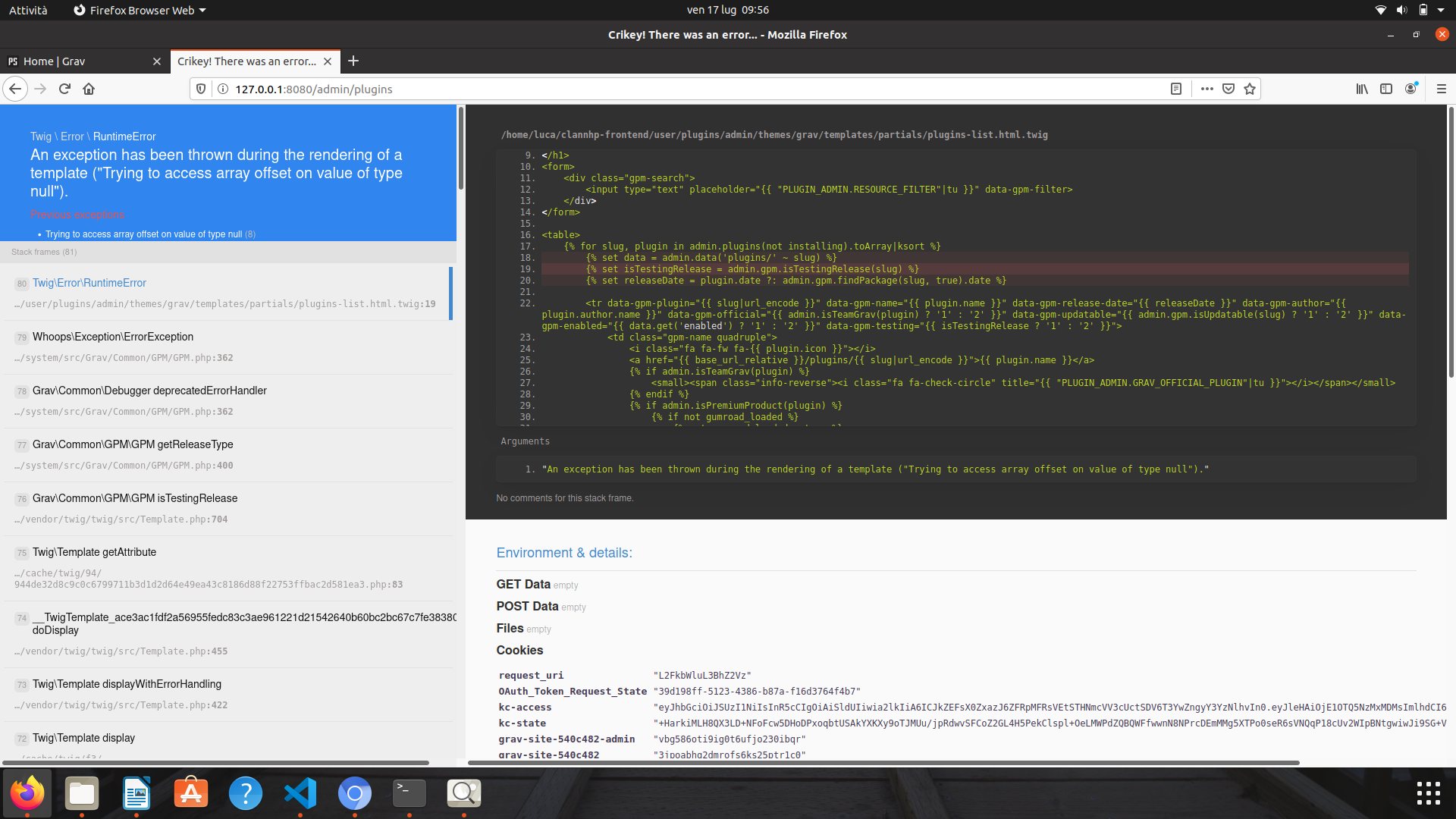Click the Arguments section label
The width and height of the screenshot is (1456, 819).
point(525,441)
